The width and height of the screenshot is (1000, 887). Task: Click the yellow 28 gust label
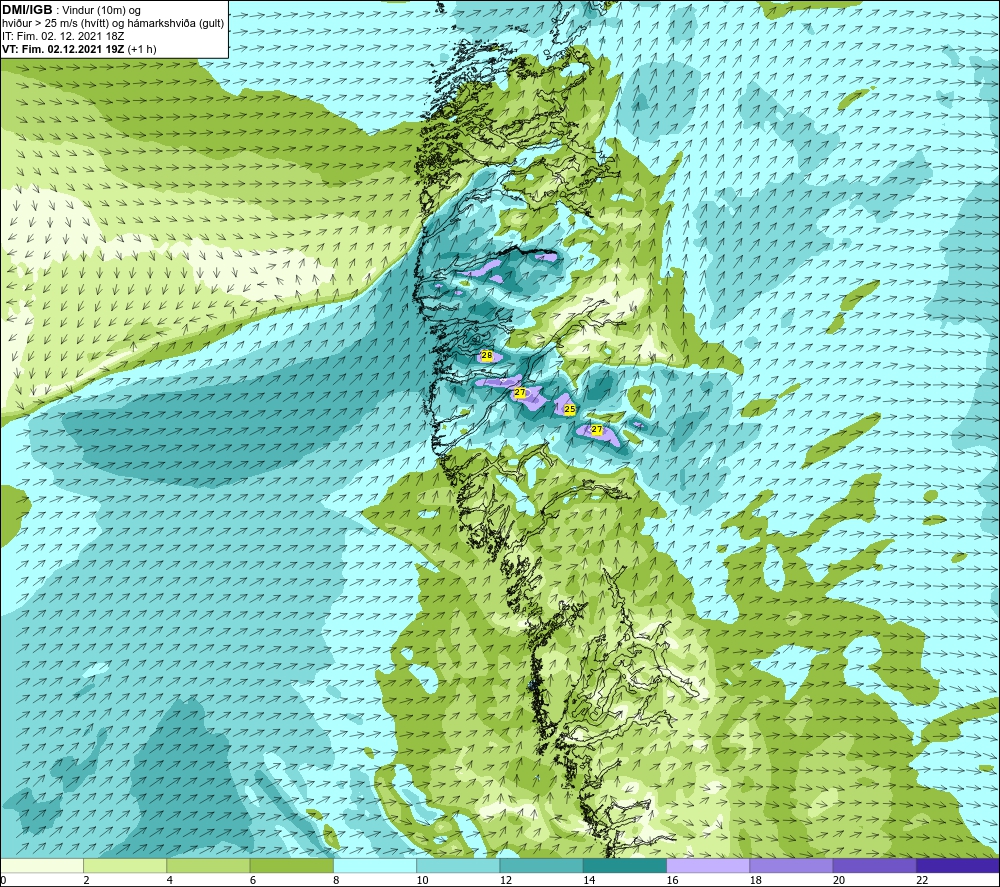pos(487,356)
